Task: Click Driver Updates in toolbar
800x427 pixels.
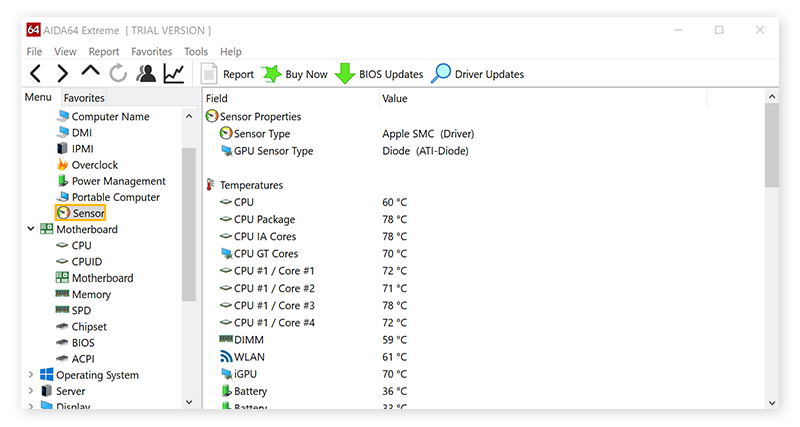Action: (478, 74)
